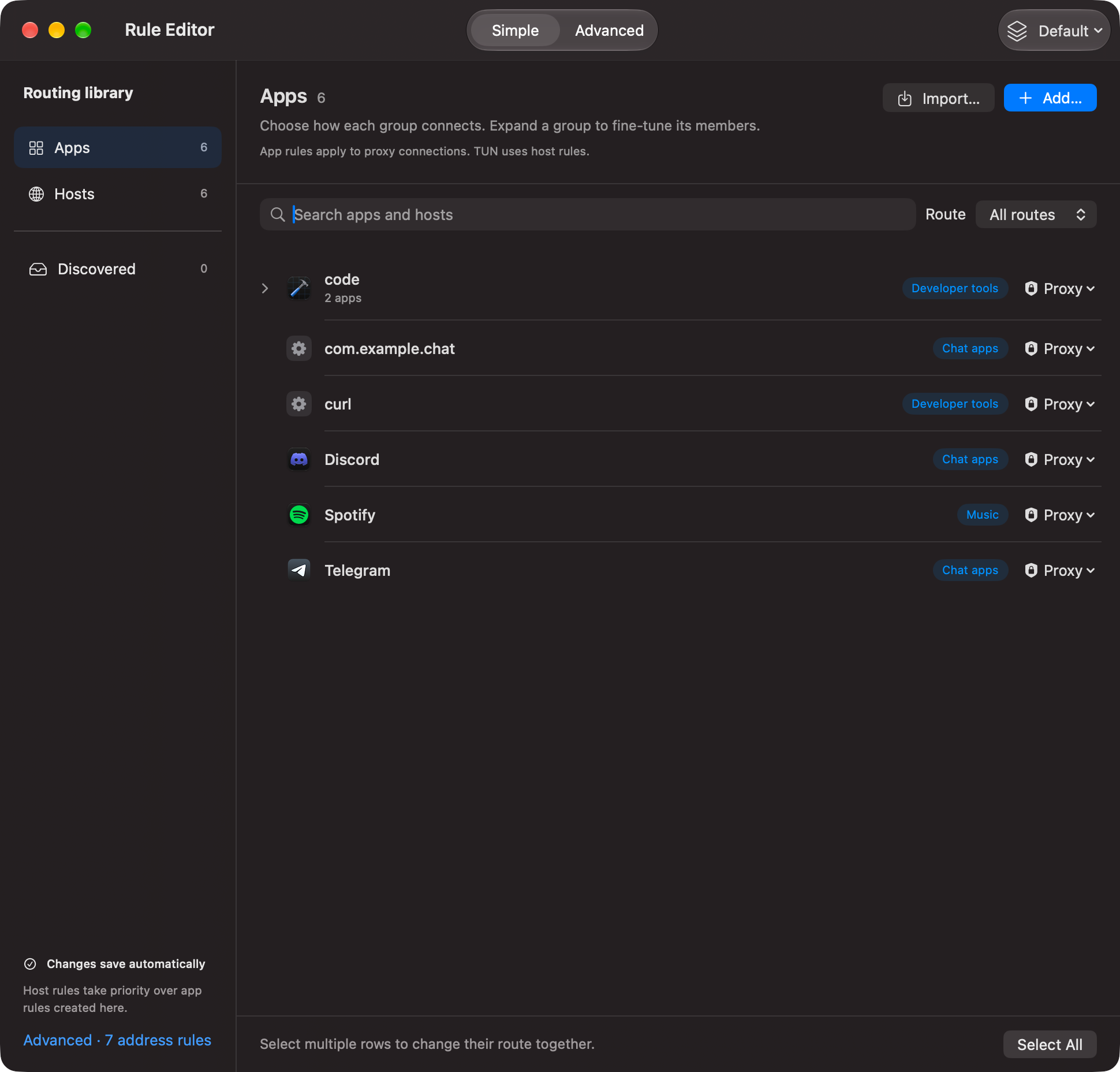Click the com.example.chat gear icon
The image size is (1120, 1072).
pos(299,348)
